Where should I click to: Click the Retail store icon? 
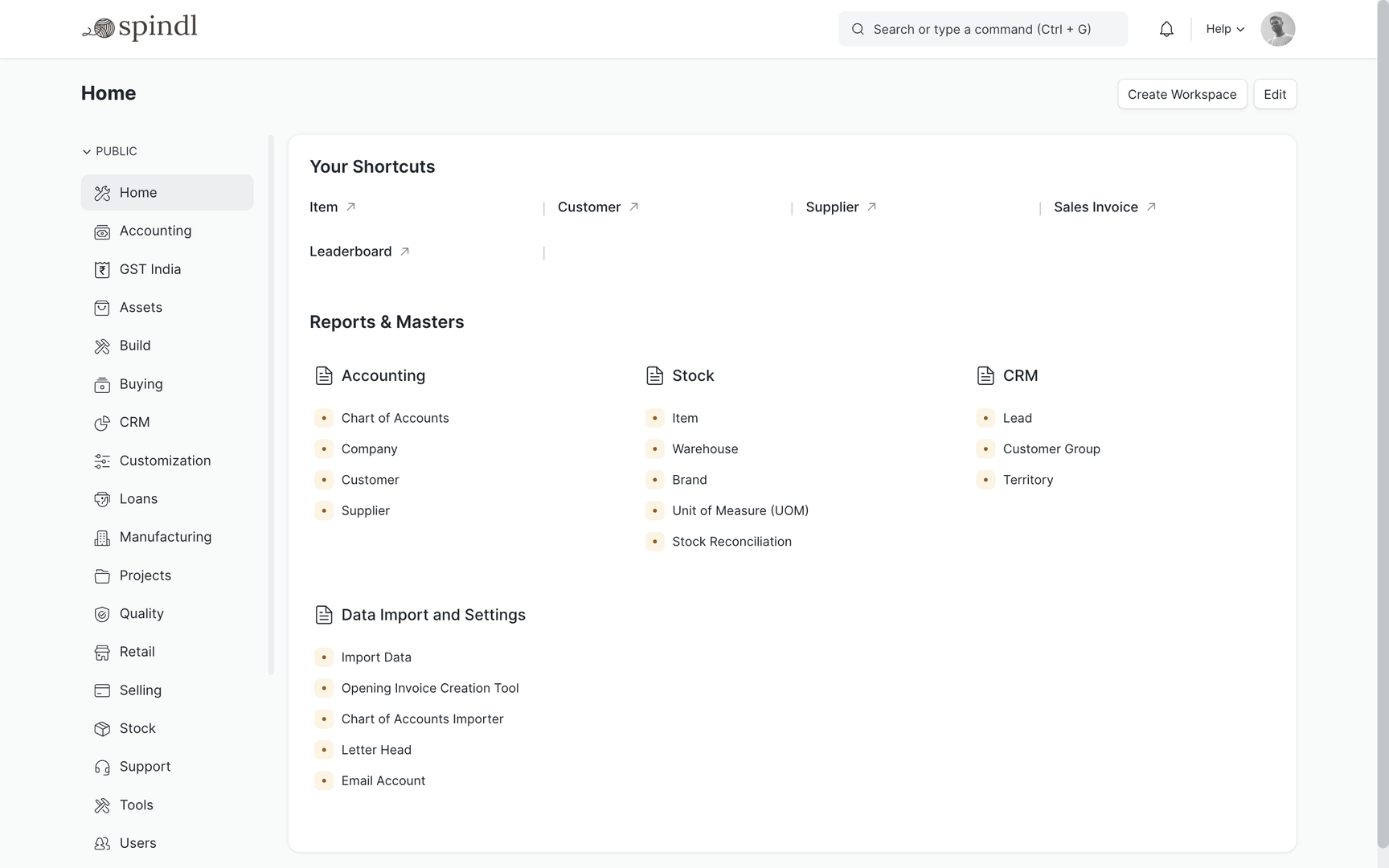(x=102, y=653)
